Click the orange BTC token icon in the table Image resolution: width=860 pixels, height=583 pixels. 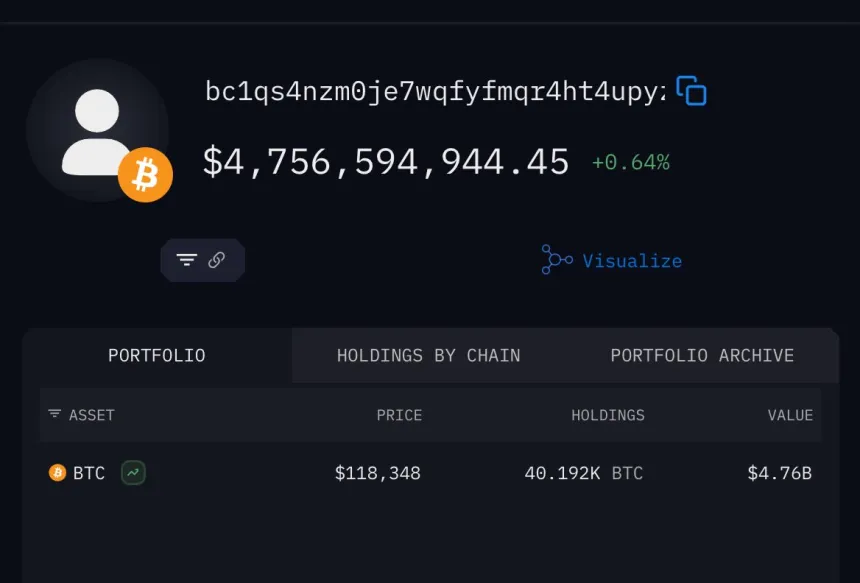point(58,472)
